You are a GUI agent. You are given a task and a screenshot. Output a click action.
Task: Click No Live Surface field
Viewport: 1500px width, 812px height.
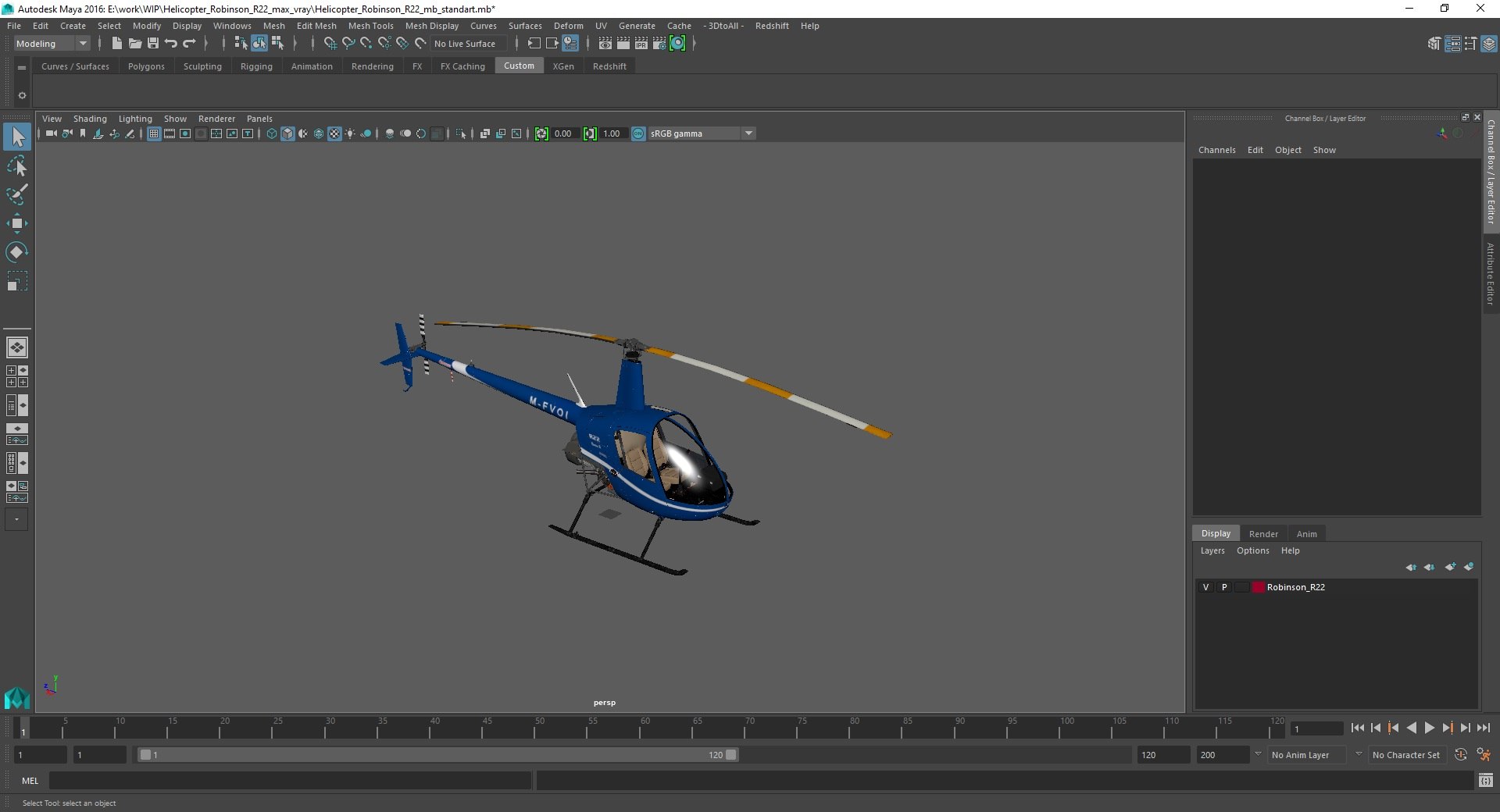coord(468,44)
